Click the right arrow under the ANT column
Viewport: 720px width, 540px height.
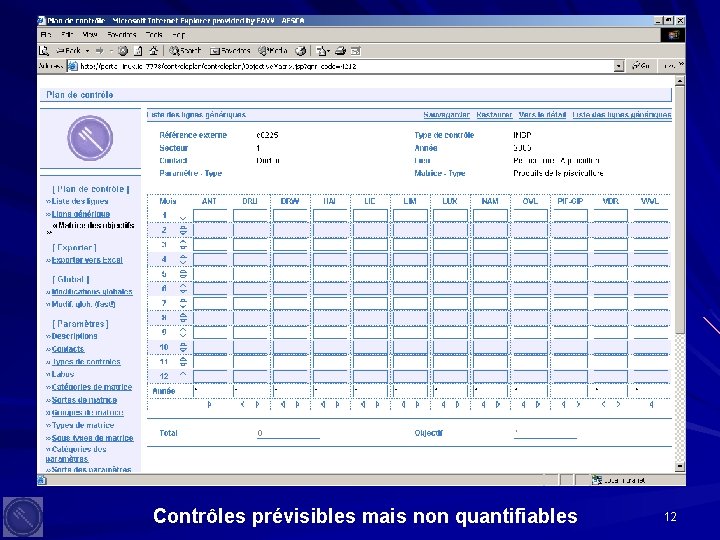[209, 405]
